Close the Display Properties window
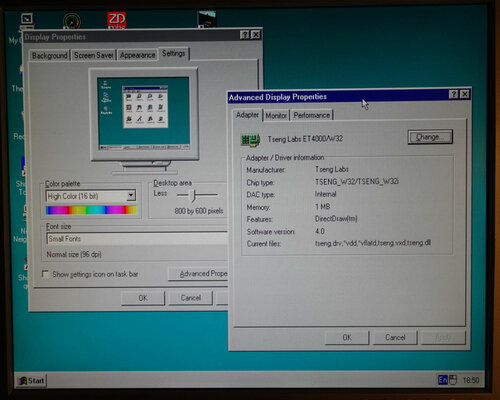The height and width of the screenshot is (400, 500). coord(256,35)
